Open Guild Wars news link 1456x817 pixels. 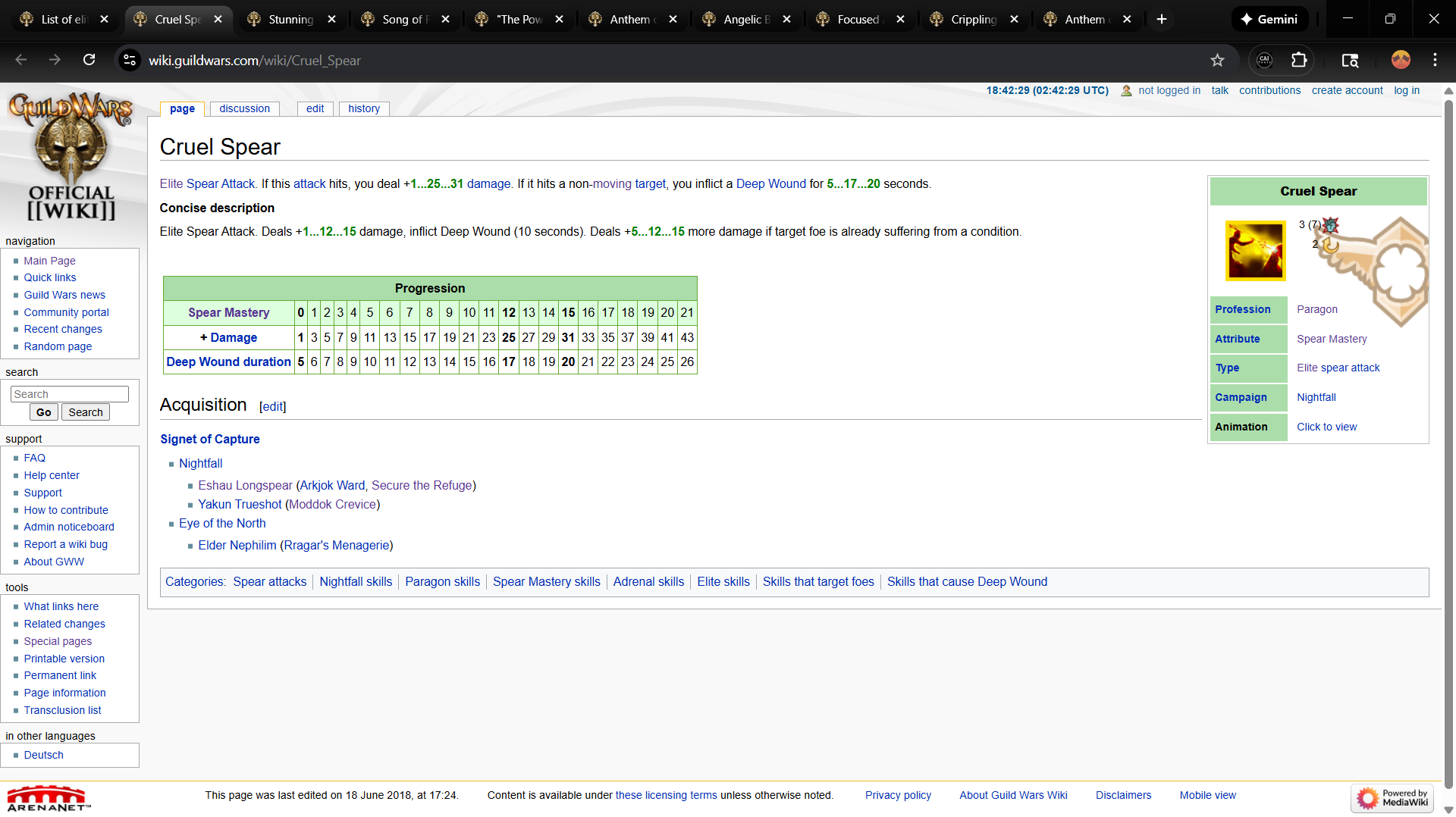[x=64, y=295]
